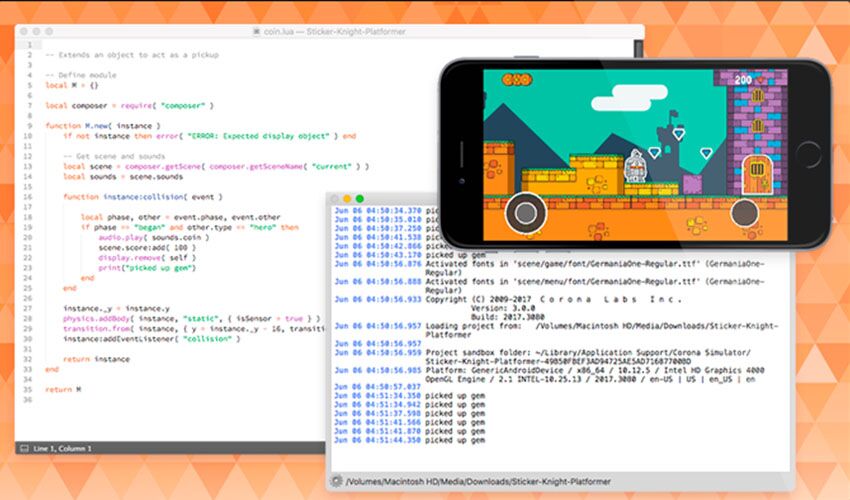Click the print("picked up gem") code line
This screenshot has width=850, height=500.
point(147,268)
